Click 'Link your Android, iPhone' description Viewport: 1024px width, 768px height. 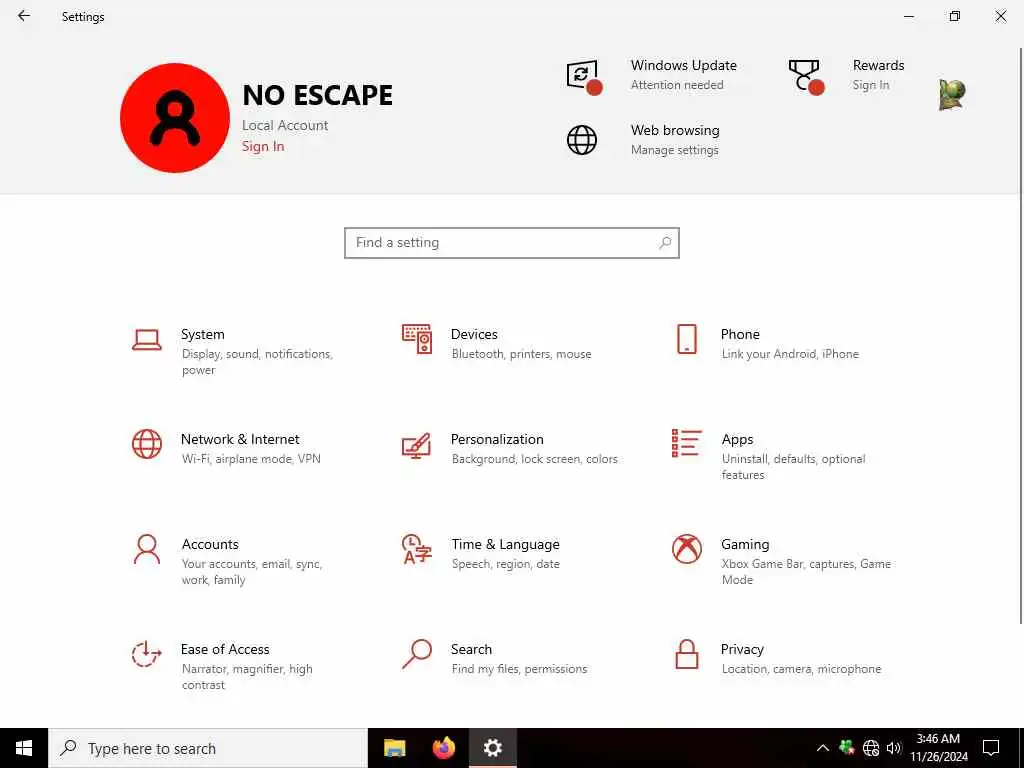tap(790, 354)
